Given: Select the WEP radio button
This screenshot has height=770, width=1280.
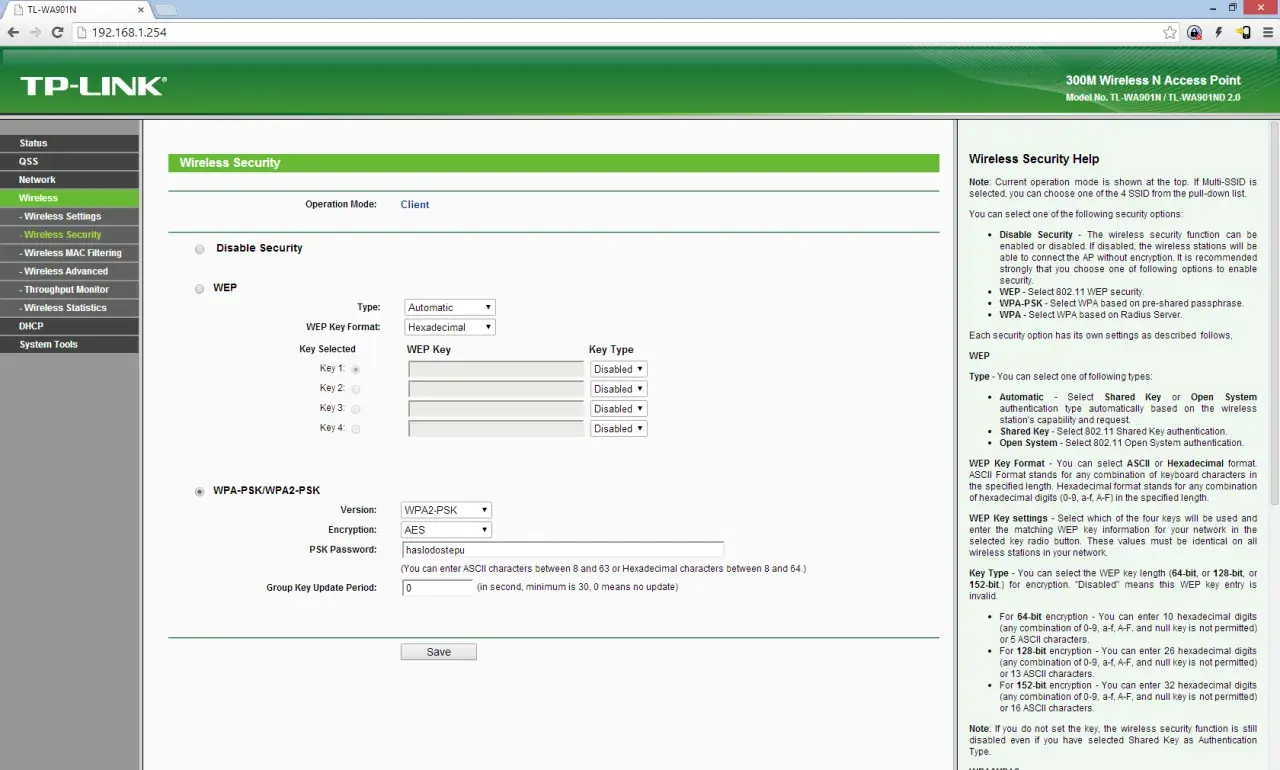Looking at the screenshot, I should pyautogui.click(x=200, y=289).
